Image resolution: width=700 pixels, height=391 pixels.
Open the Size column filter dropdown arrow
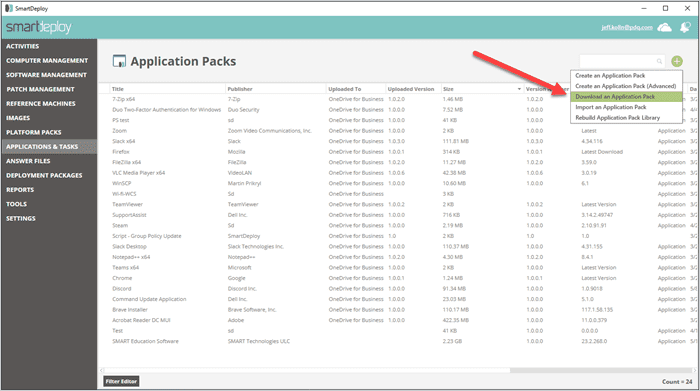pyautogui.click(x=519, y=89)
